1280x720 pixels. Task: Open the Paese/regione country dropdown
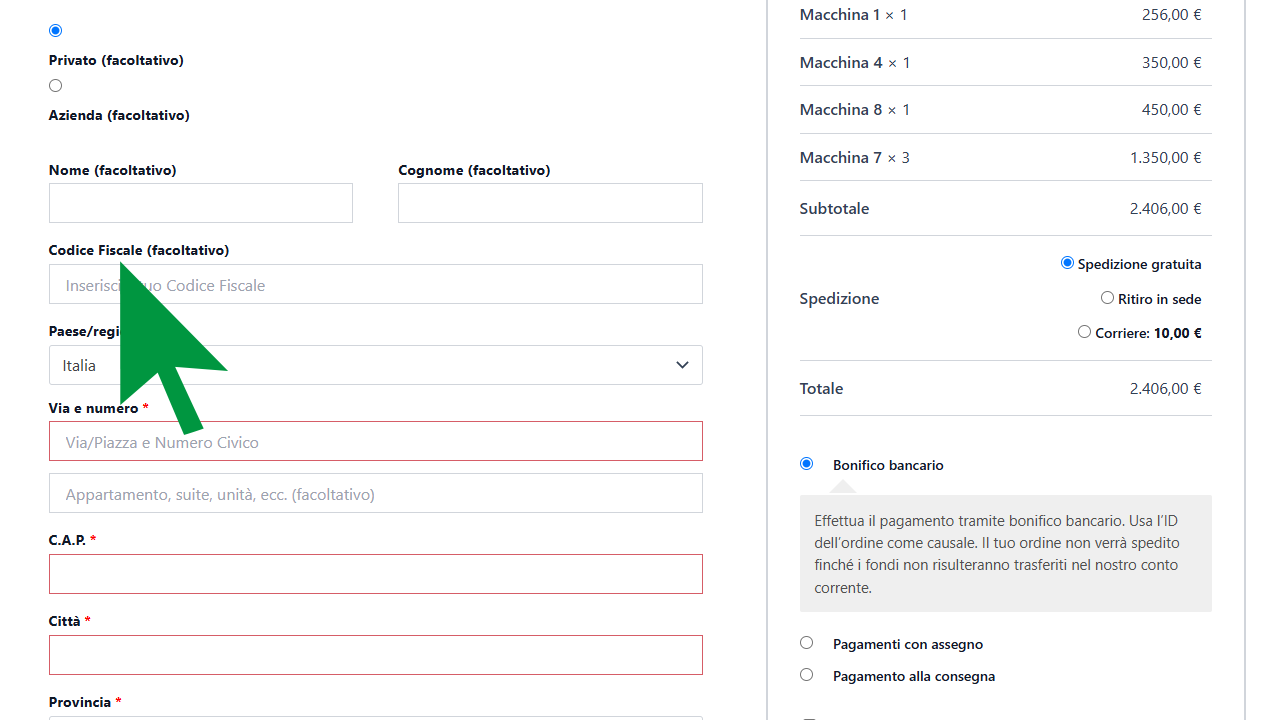375,365
